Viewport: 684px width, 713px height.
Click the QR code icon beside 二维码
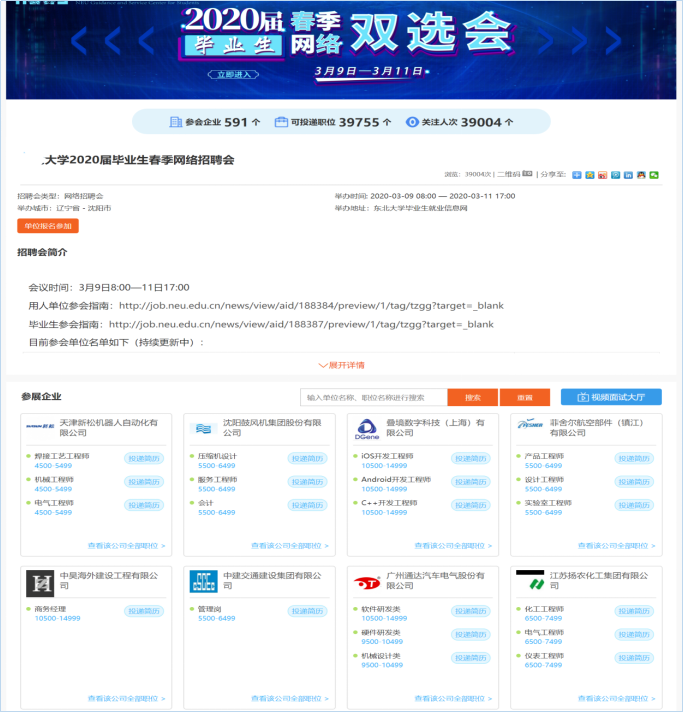[527, 174]
